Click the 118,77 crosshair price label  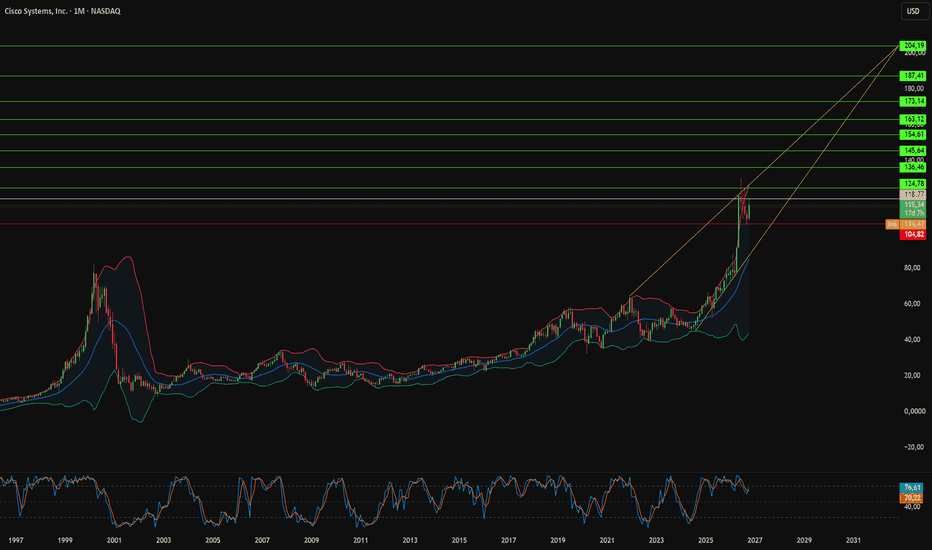tap(913, 194)
